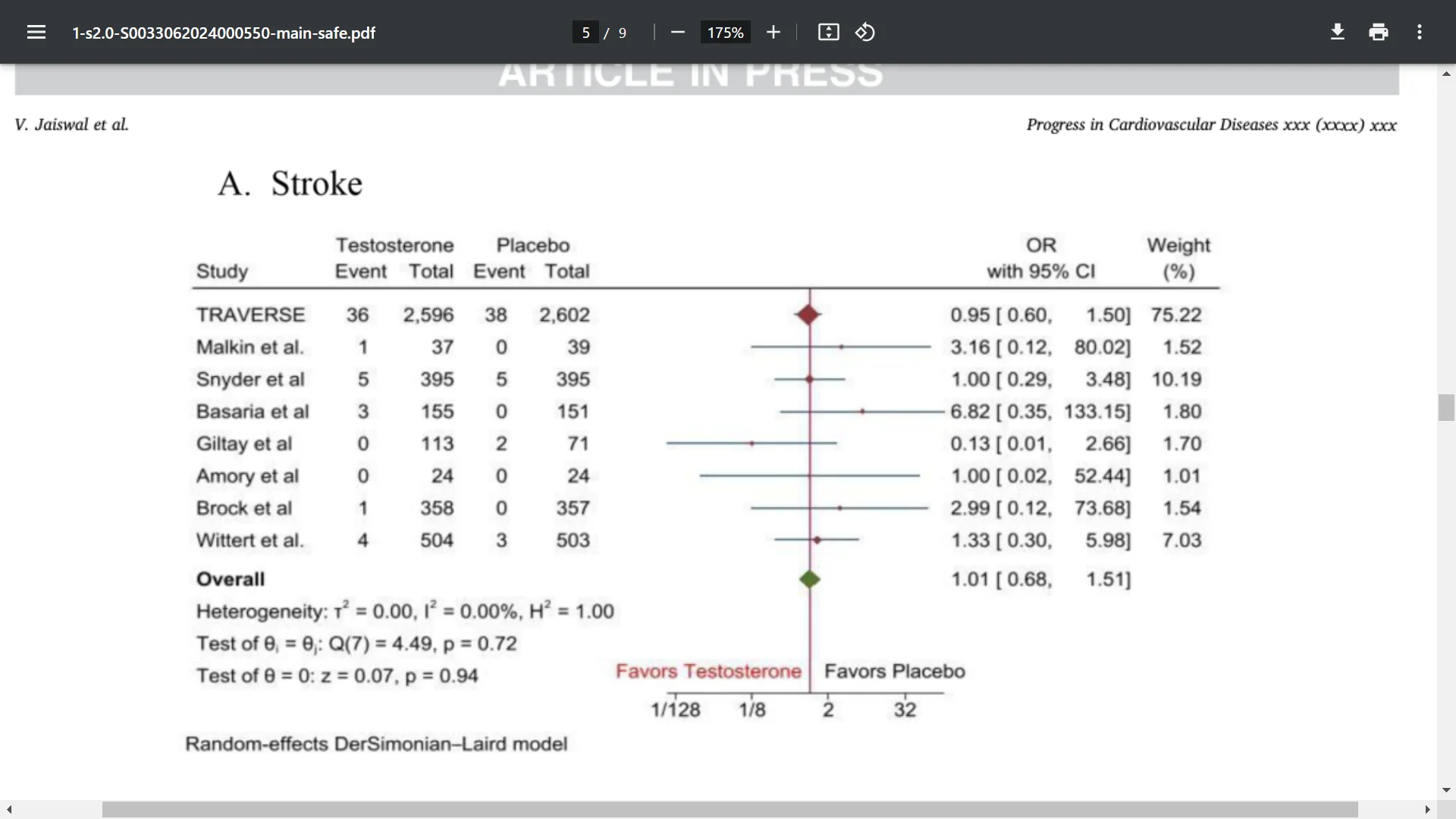Click the bold 'Overall' row label
Image resolution: width=1456 pixels, height=819 pixels.
tap(231, 579)
